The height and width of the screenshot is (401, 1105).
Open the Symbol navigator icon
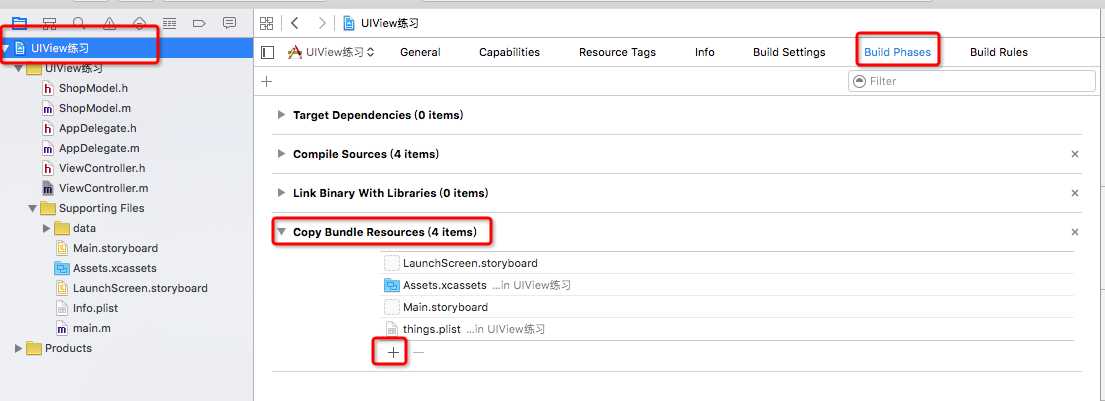(49, 23)
